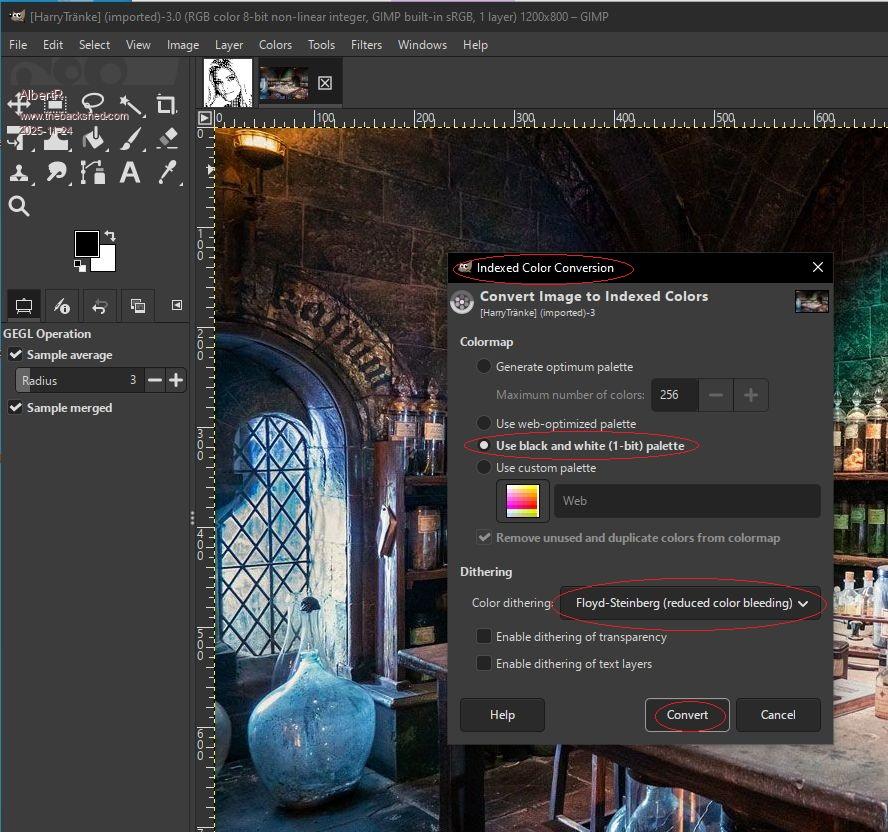Choose Generate optimum palette option

484,367
